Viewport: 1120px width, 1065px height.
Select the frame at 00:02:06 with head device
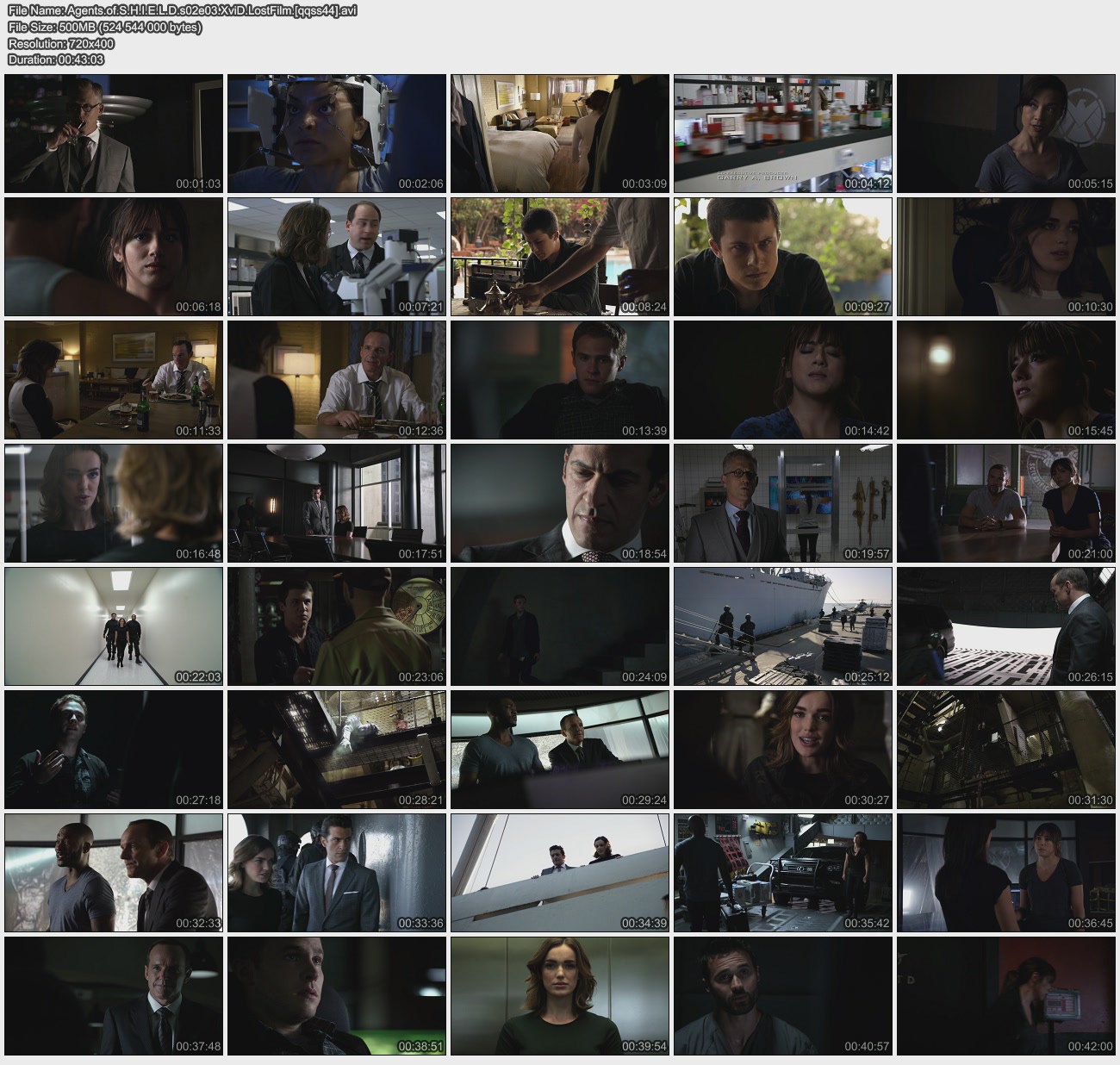click(x=337, y=134)
